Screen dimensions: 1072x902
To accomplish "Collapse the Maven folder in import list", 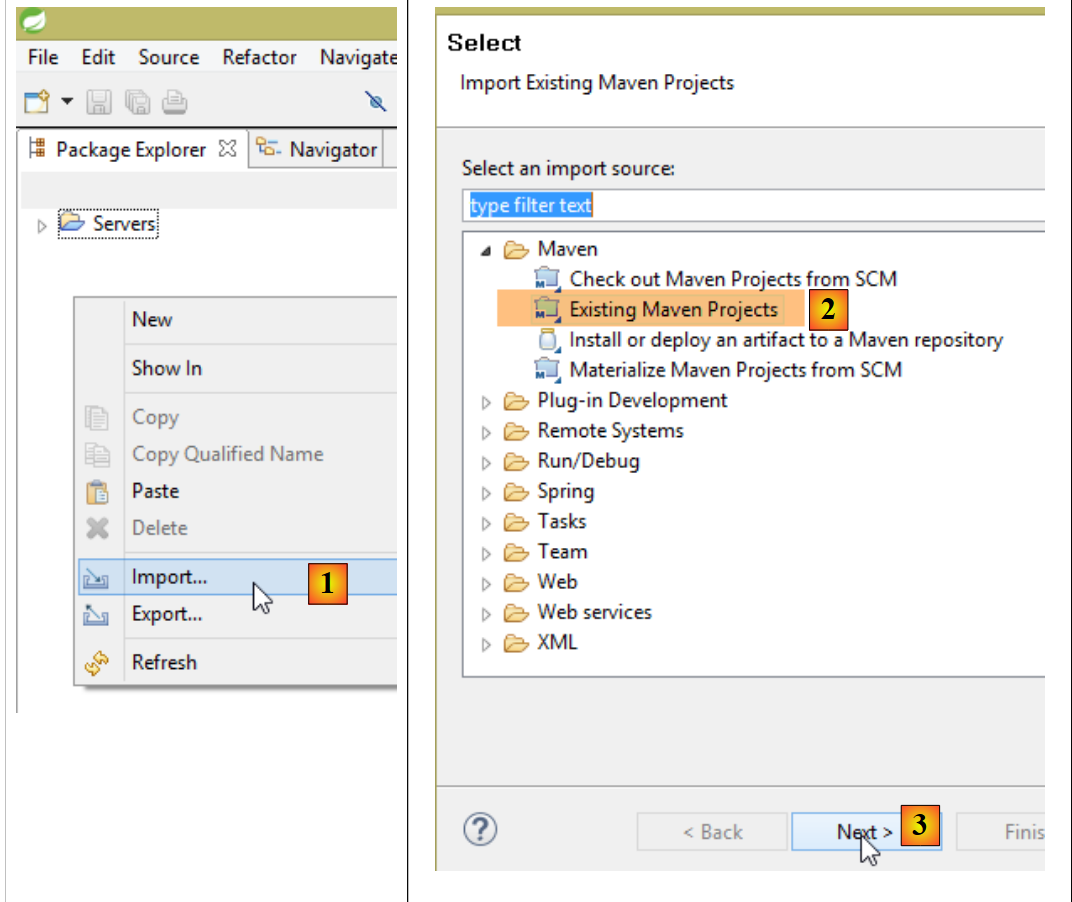I will 486,250.
